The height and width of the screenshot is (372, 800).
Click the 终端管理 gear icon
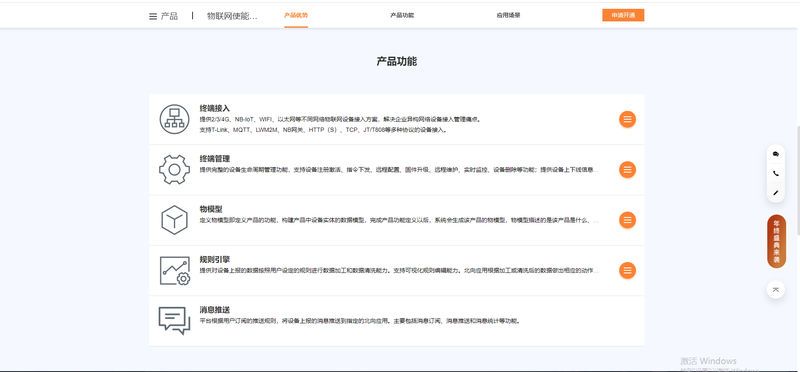[174, 169]
